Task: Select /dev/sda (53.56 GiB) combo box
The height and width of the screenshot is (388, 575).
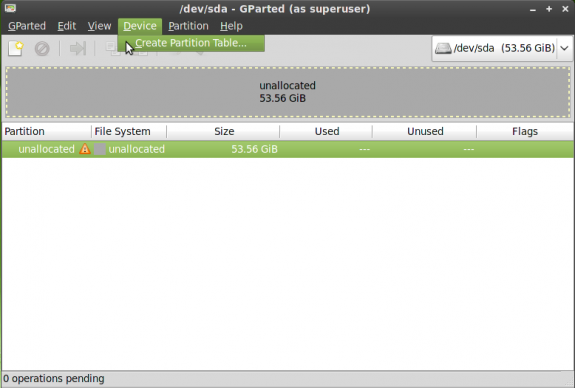Action: point(502,48)
